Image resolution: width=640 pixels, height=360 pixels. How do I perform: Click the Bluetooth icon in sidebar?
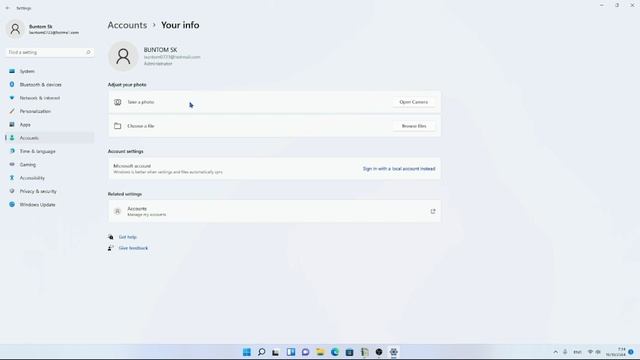click(x=12, y=84)
